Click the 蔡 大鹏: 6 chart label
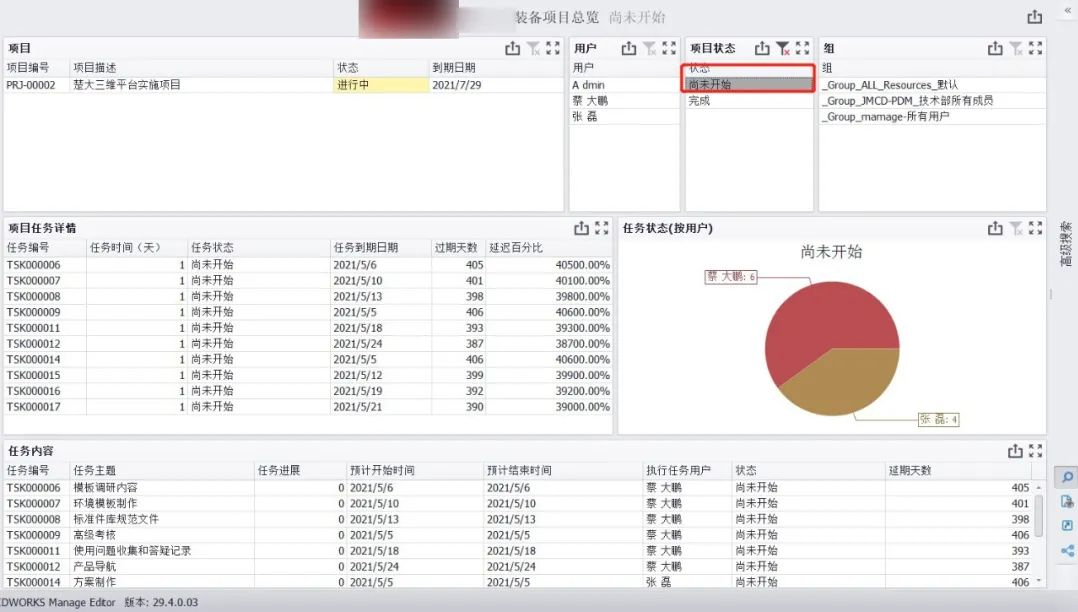 731,276
